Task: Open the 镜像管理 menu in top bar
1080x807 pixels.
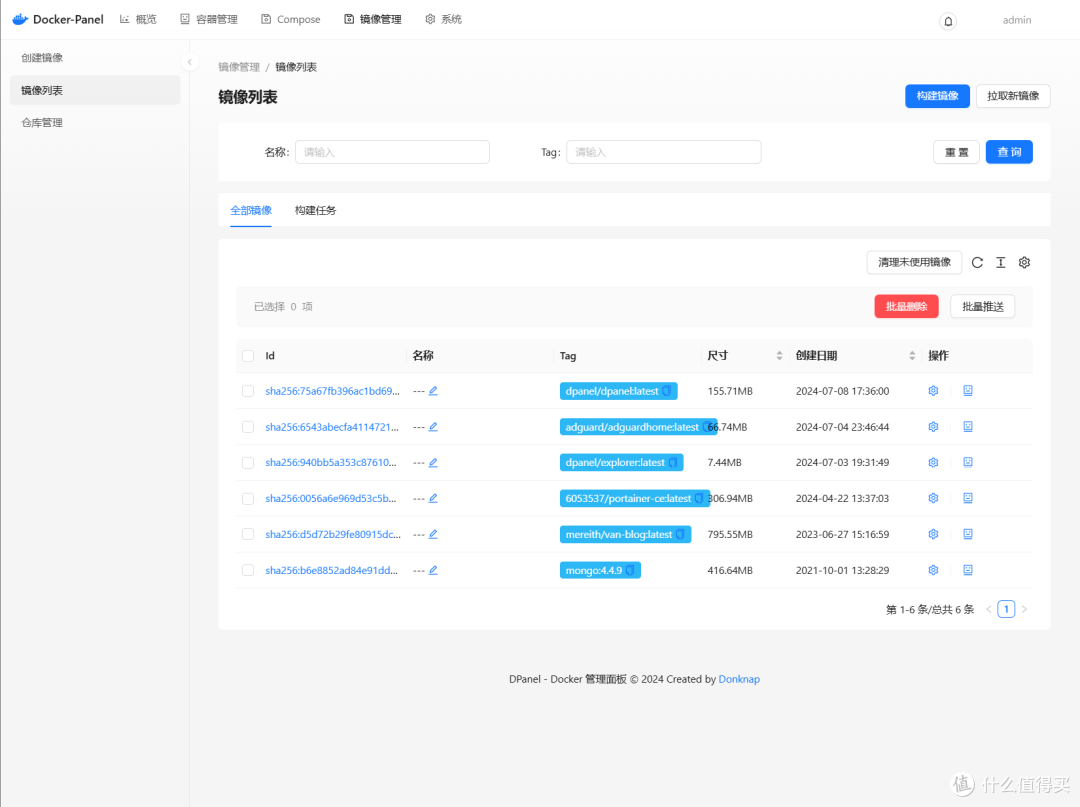Action: pos(372,18)
